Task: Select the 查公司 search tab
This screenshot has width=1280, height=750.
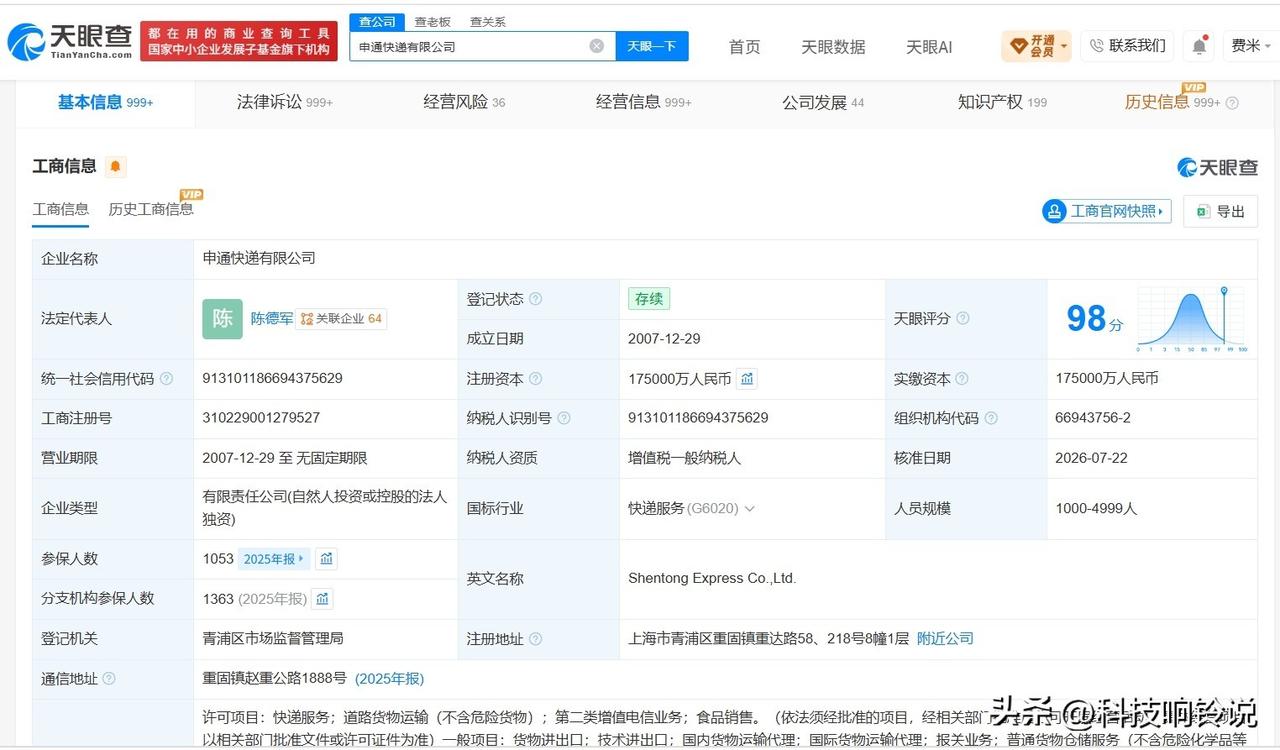Action: pos(377,22)
